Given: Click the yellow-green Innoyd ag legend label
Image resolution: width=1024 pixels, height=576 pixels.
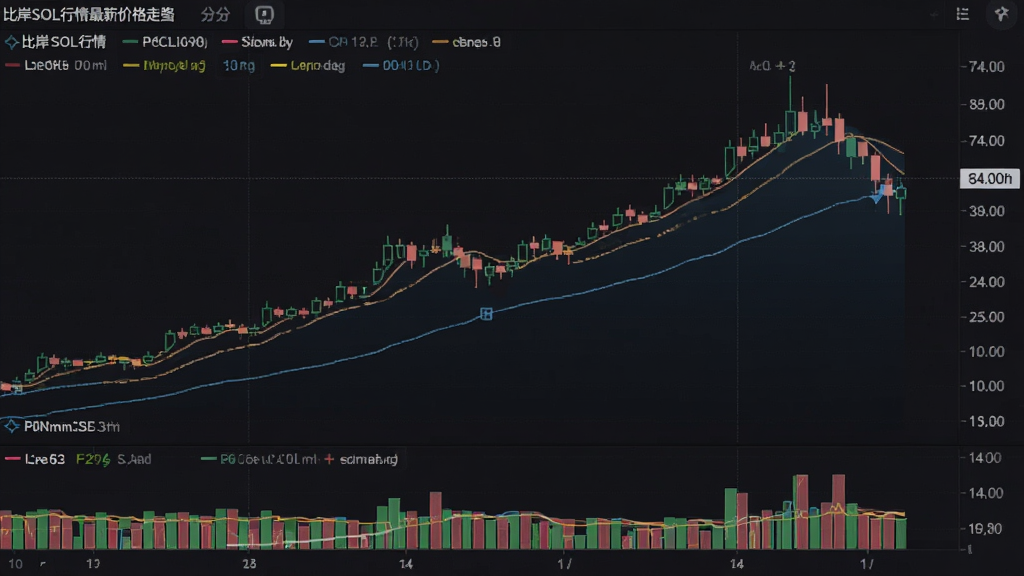Looking at the screenshot, I should click(174, 65).
